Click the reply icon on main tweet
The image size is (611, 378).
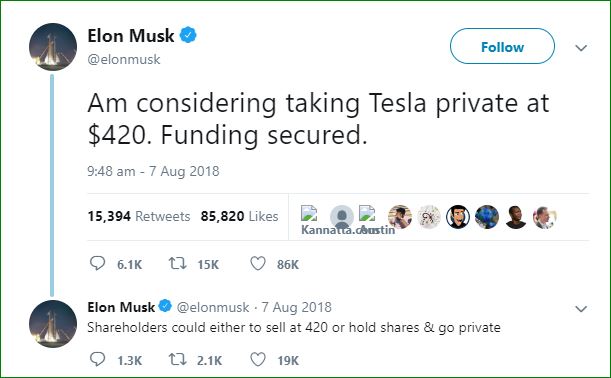click(97, 263)
